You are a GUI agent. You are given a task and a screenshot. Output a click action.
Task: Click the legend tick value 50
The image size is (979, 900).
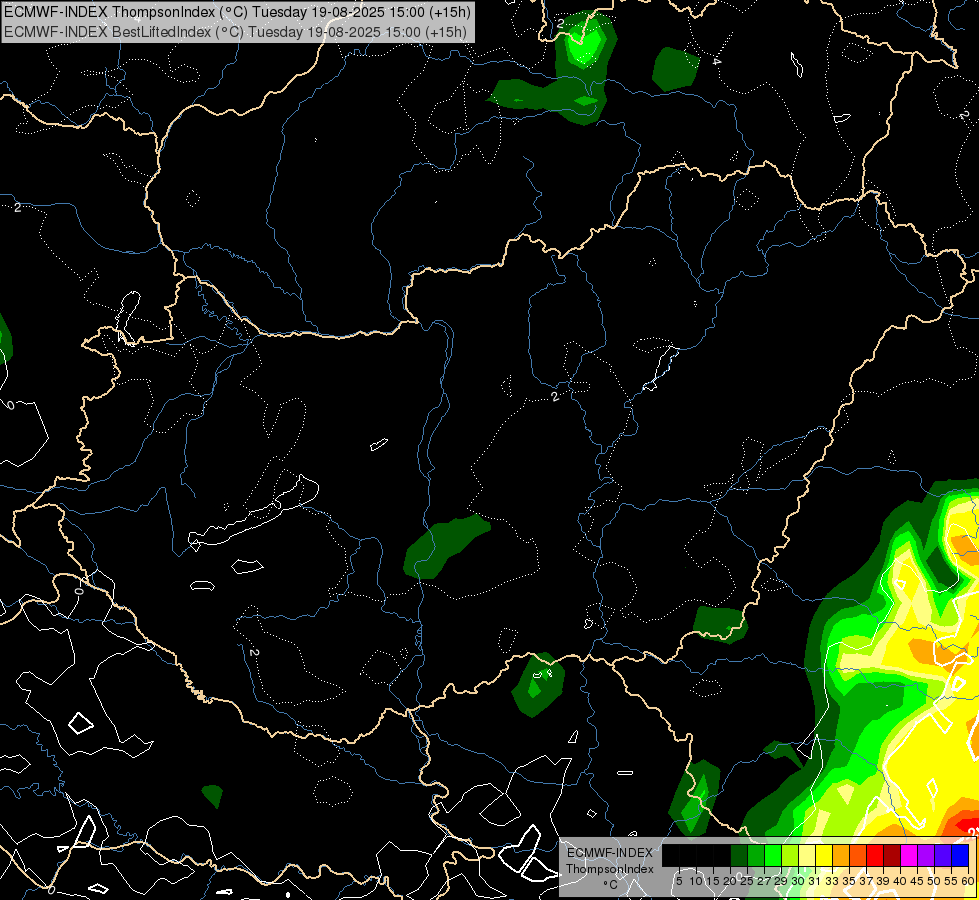pyautogui.click(x=933, y=881)
